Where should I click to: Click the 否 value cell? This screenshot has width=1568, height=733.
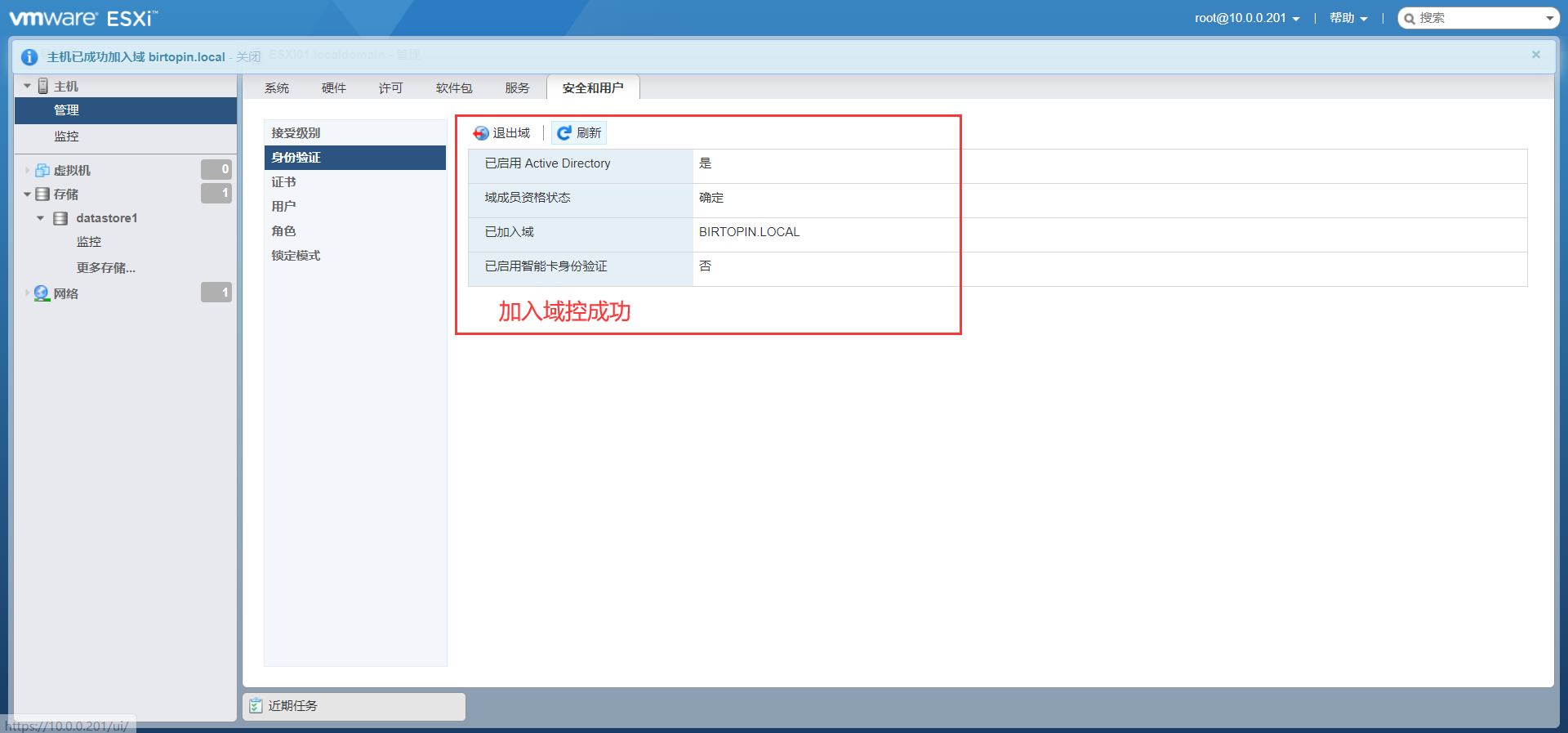[x=706, y=266]
